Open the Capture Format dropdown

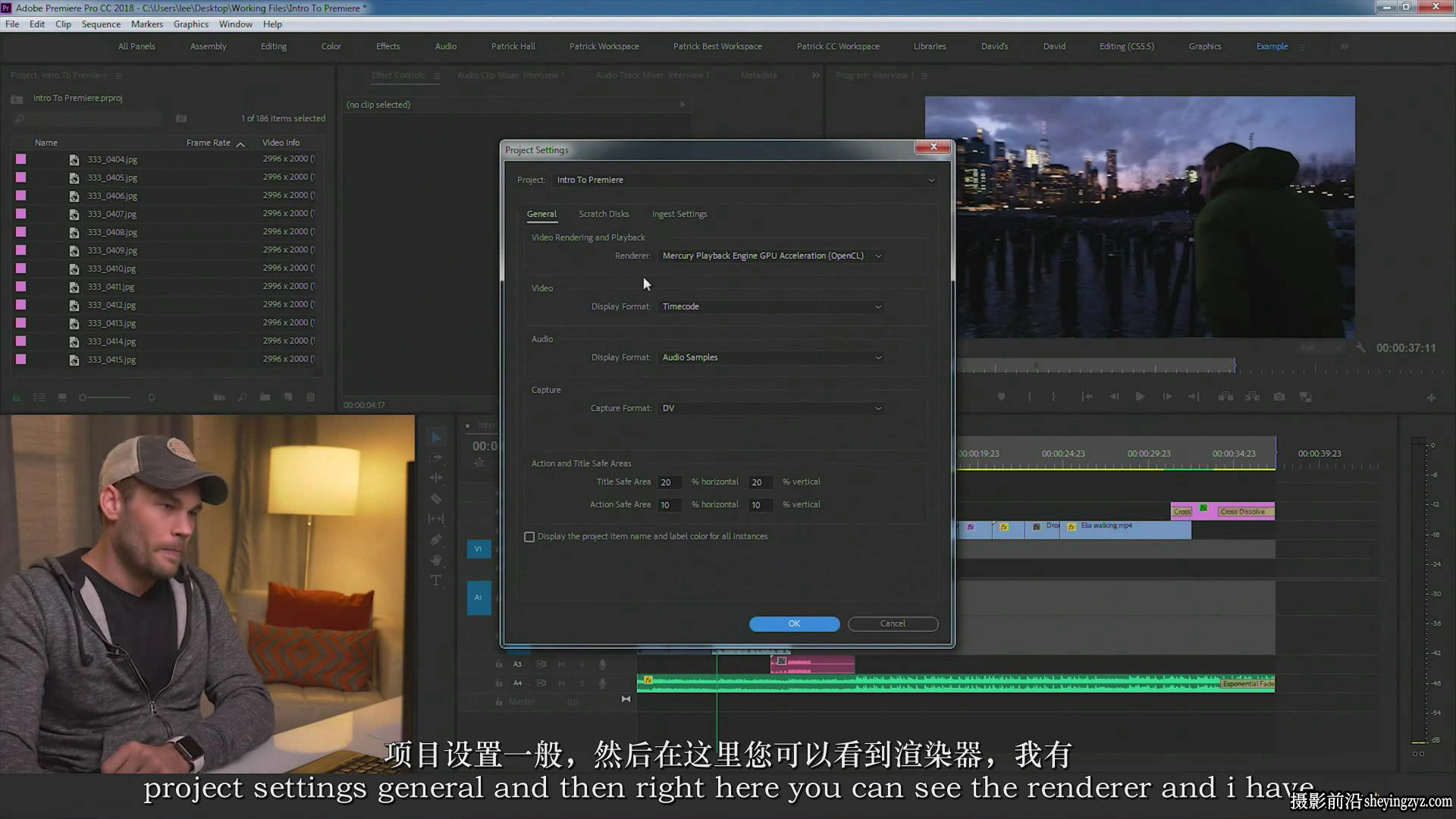click(771, 409)
